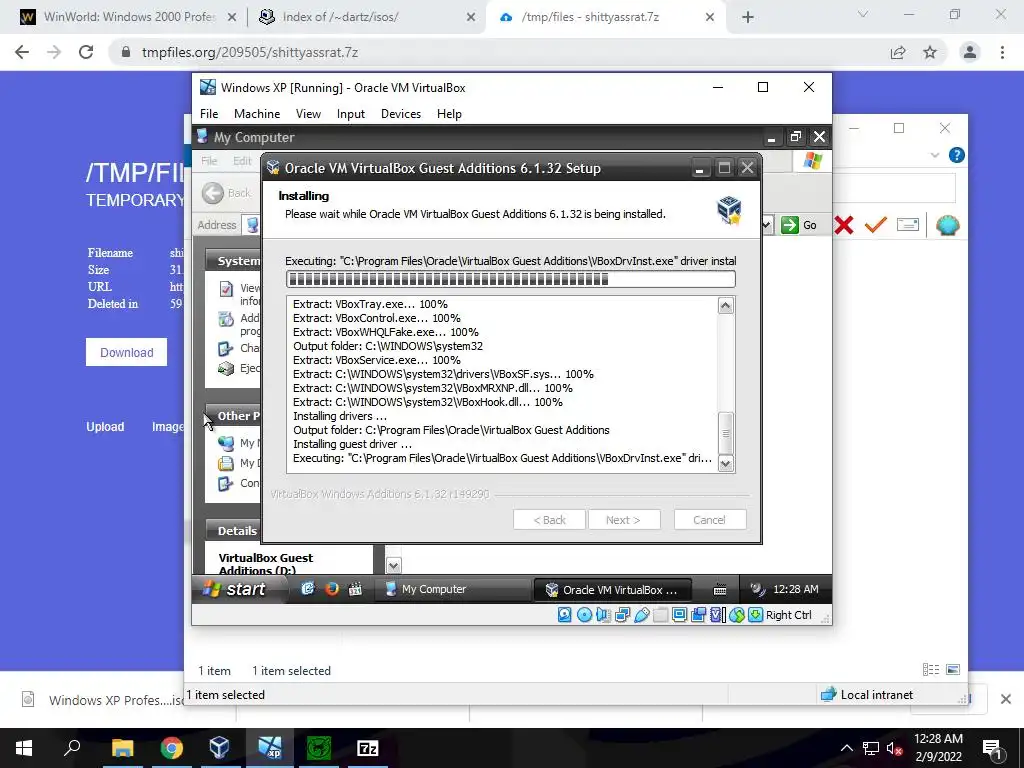Expand the dropdown arrow below the setup dialog
Viewport: 1024px width, 768px height.
393,565
